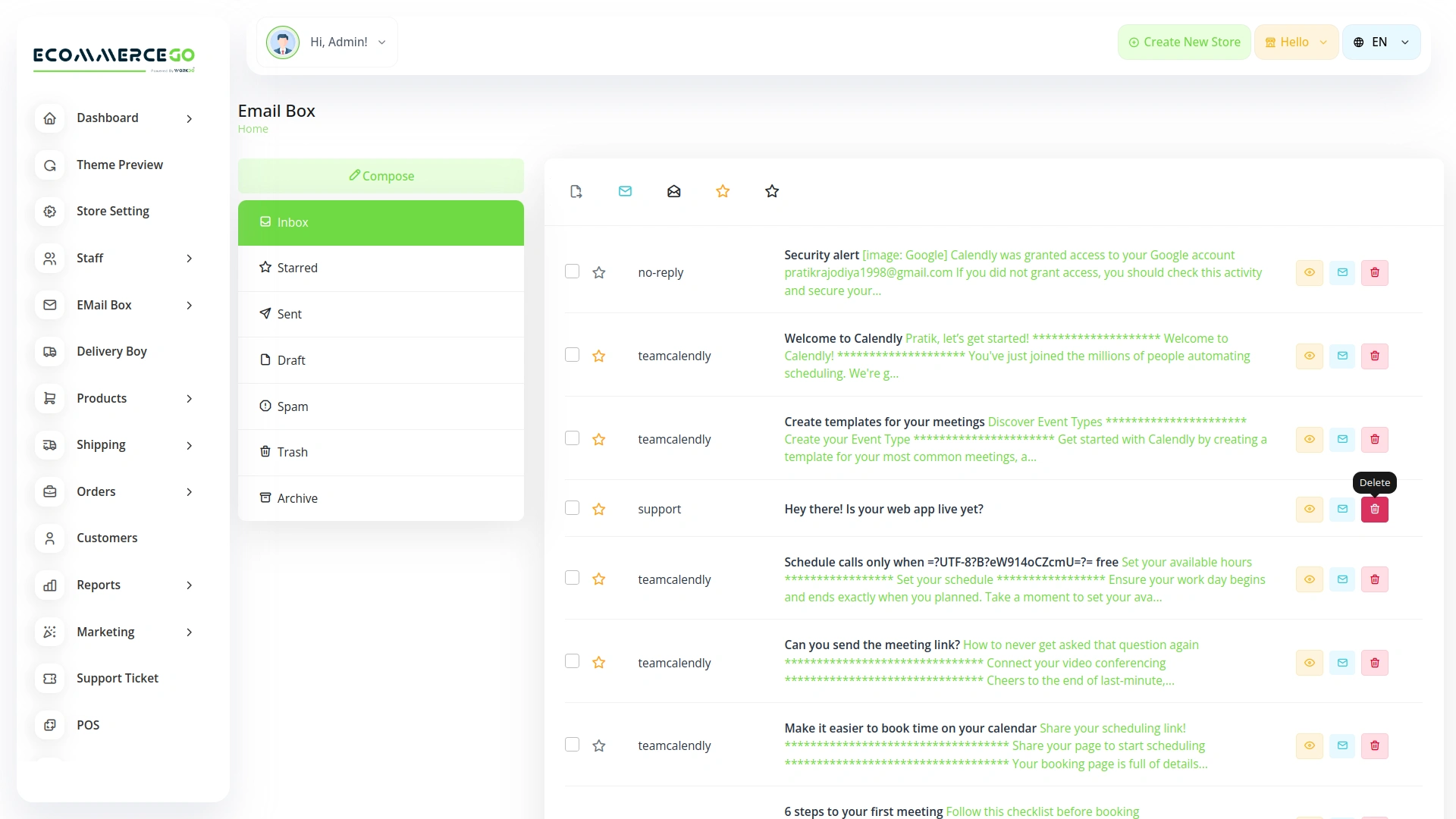The image size is (1456, 819).
Task: Open the POS section from sidebar
Action: tap(88, 725)
